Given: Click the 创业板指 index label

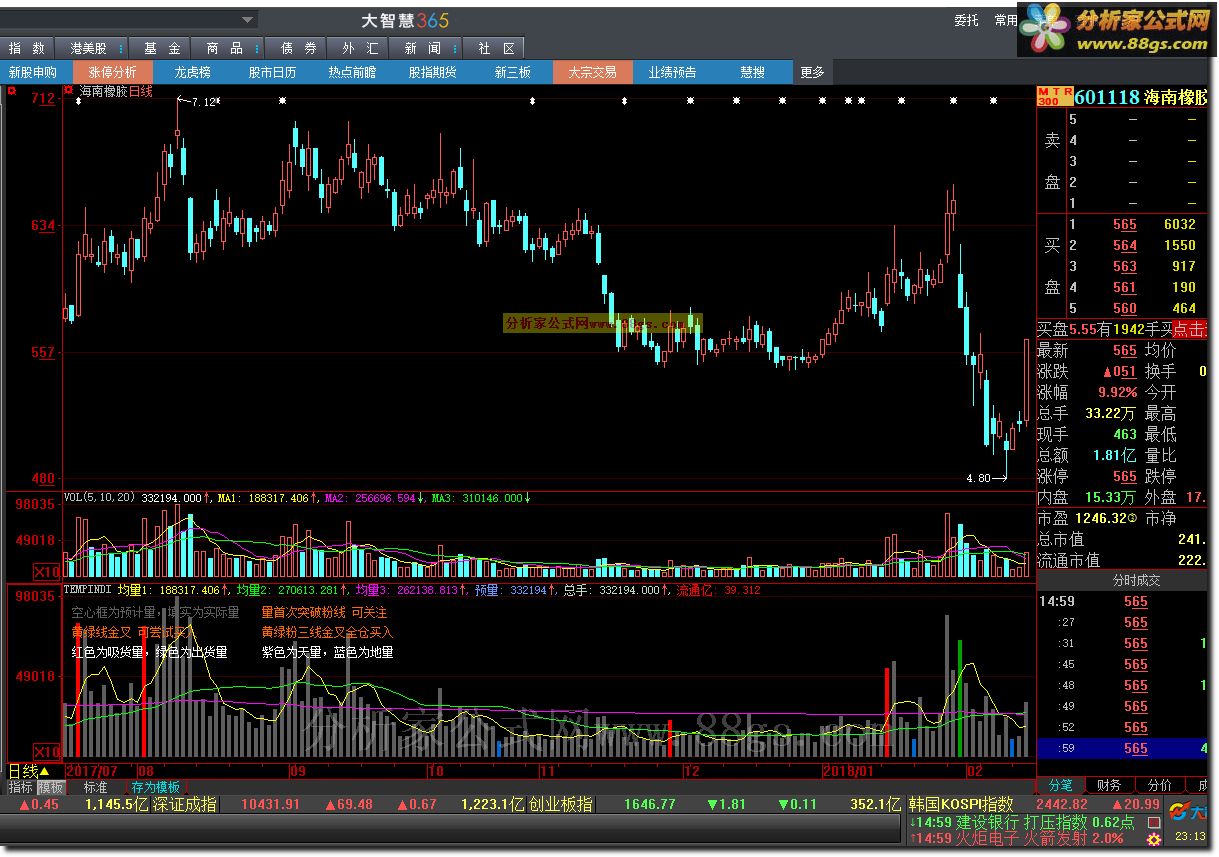Looking at the screenshot, I should pyautogui.click(x=561, y=804).
